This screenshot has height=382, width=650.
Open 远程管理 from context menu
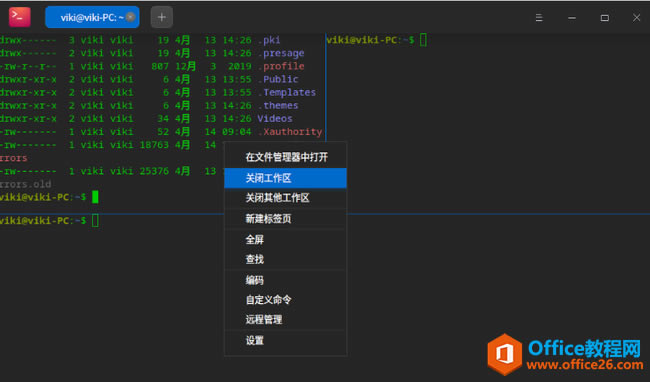(286, 319)
